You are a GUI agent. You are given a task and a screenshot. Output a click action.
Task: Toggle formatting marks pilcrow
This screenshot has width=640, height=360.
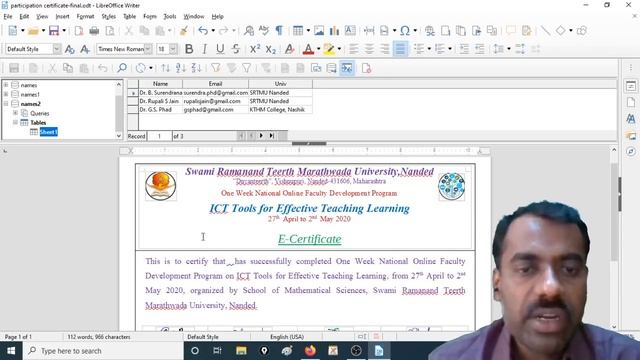click(279, 31)
